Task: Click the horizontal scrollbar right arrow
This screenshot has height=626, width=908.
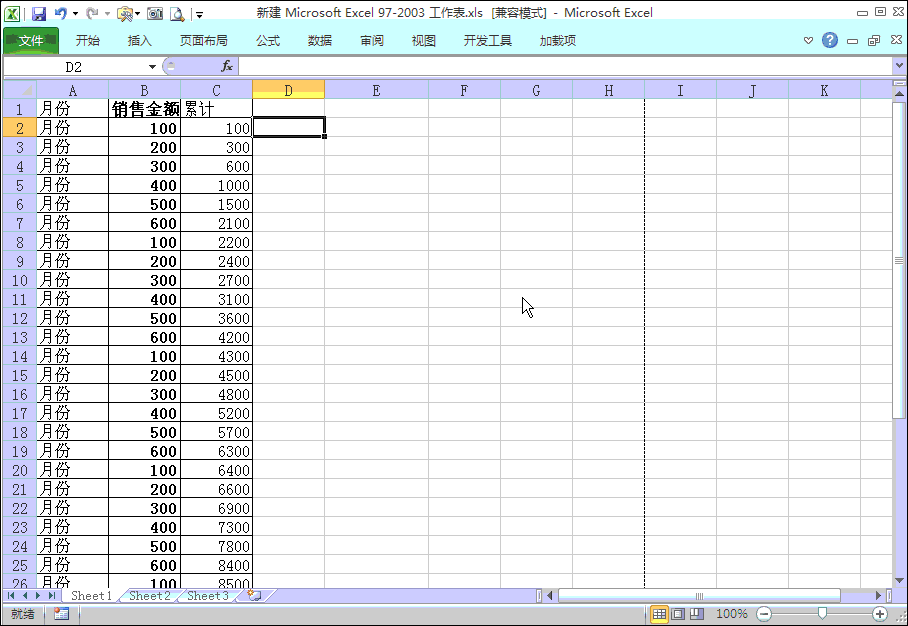Action: click(878, 595)
